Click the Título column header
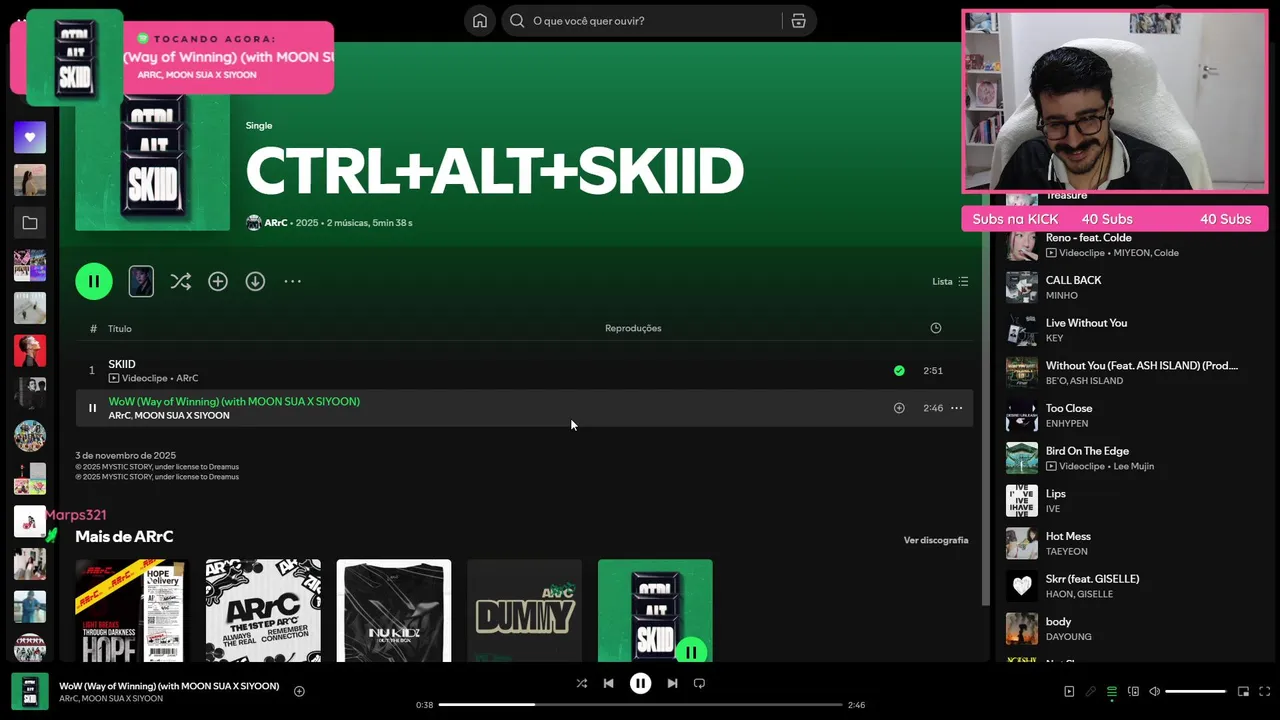The height and width of the screenshot is (720, 1280). (x=120, y=328)
